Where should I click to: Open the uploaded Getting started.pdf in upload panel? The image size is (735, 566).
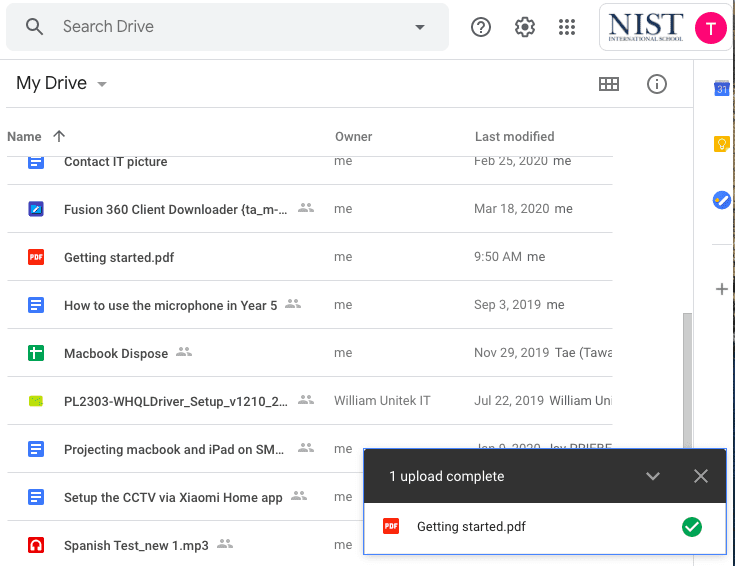coord(471,527)
